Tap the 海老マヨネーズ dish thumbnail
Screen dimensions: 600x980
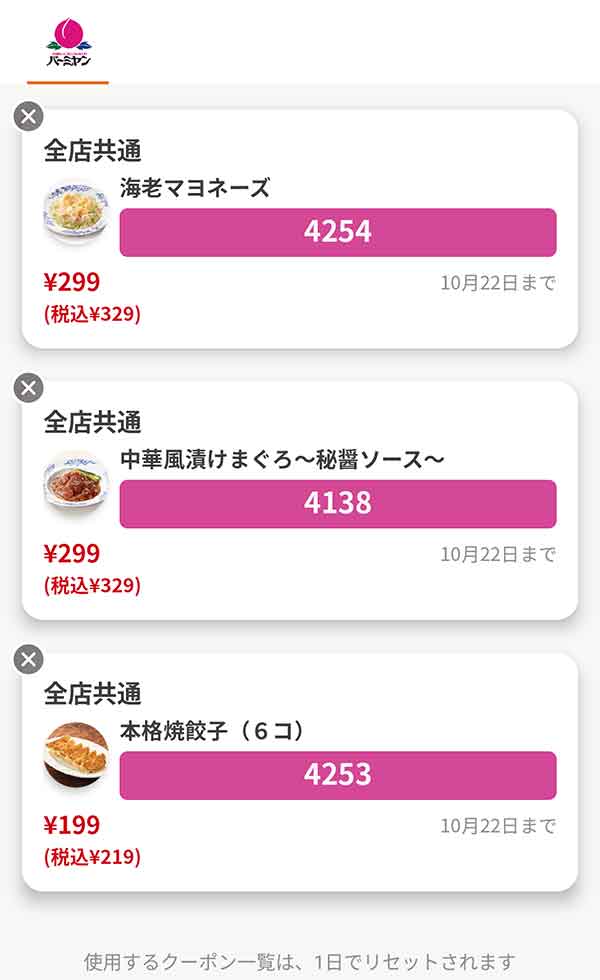(76, 212)
